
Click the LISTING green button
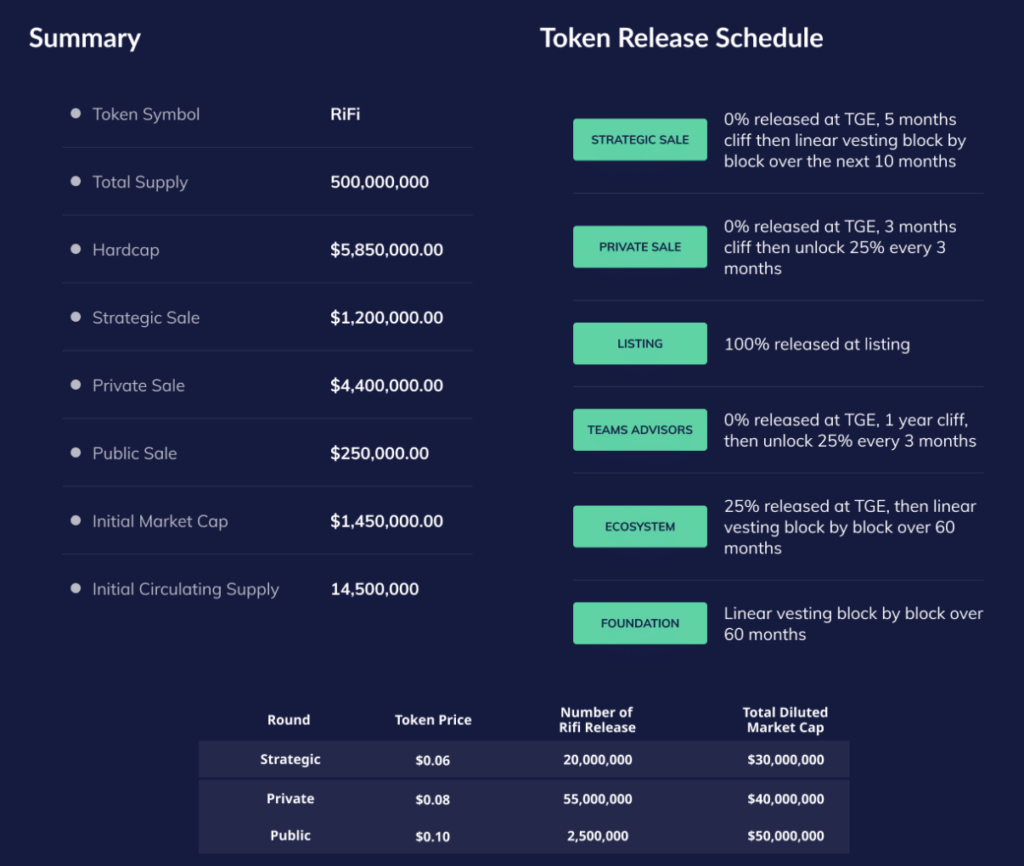(x=640, y=344)
